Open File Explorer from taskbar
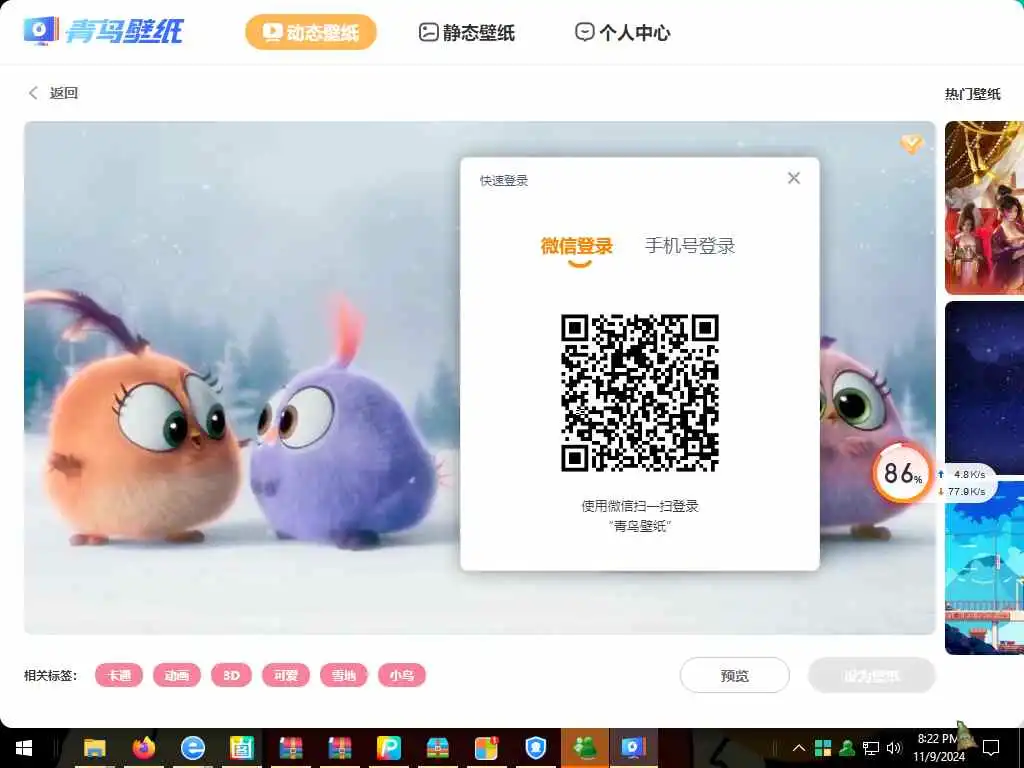The height and width of the screenshot is (768, 1024). tap(95, 748)
